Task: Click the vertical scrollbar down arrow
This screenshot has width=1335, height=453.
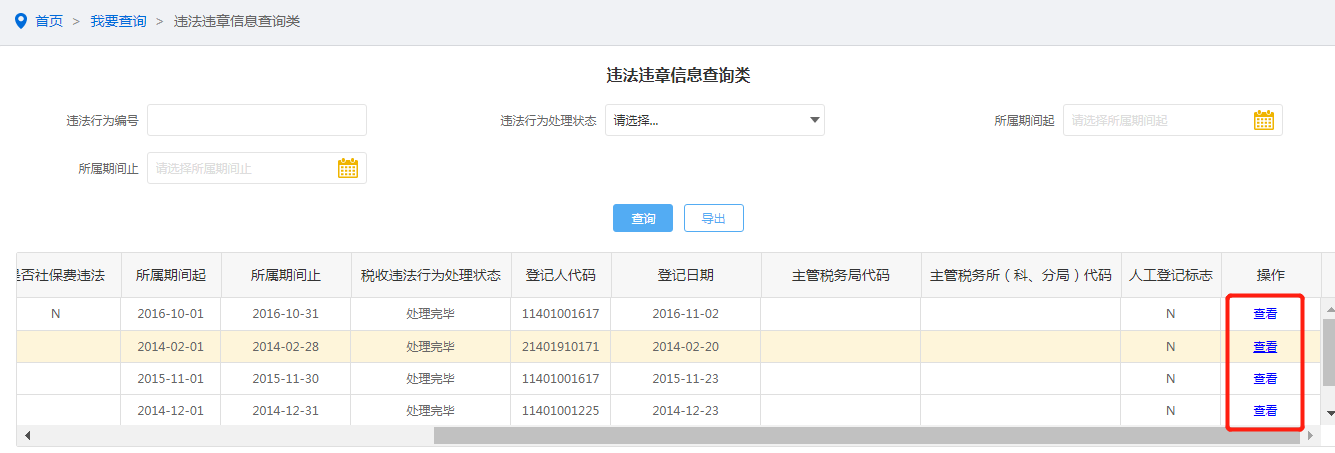Action: 1329,412
